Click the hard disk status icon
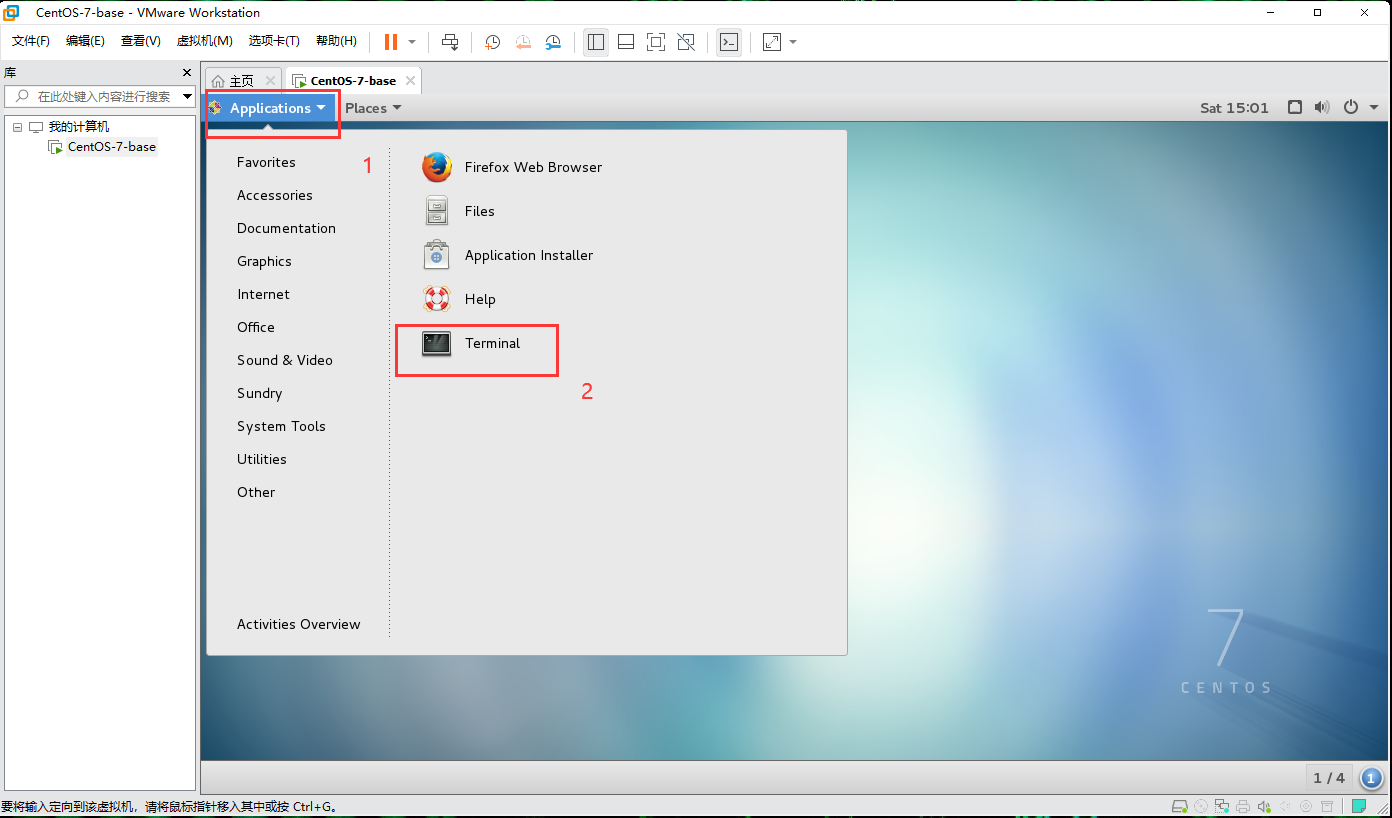 pos(1180,806)
